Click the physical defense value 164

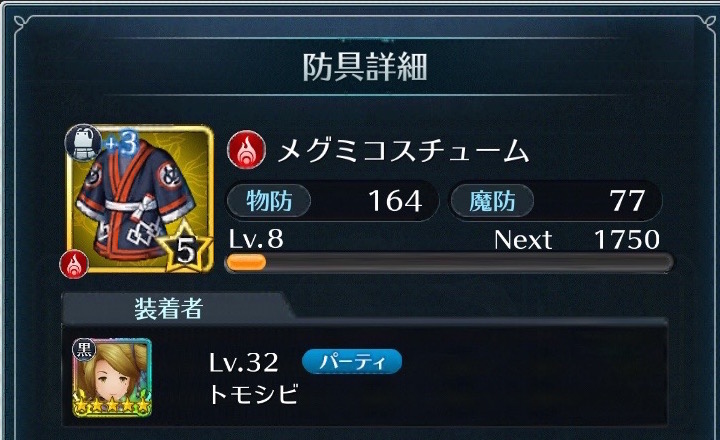pos(395,201)
